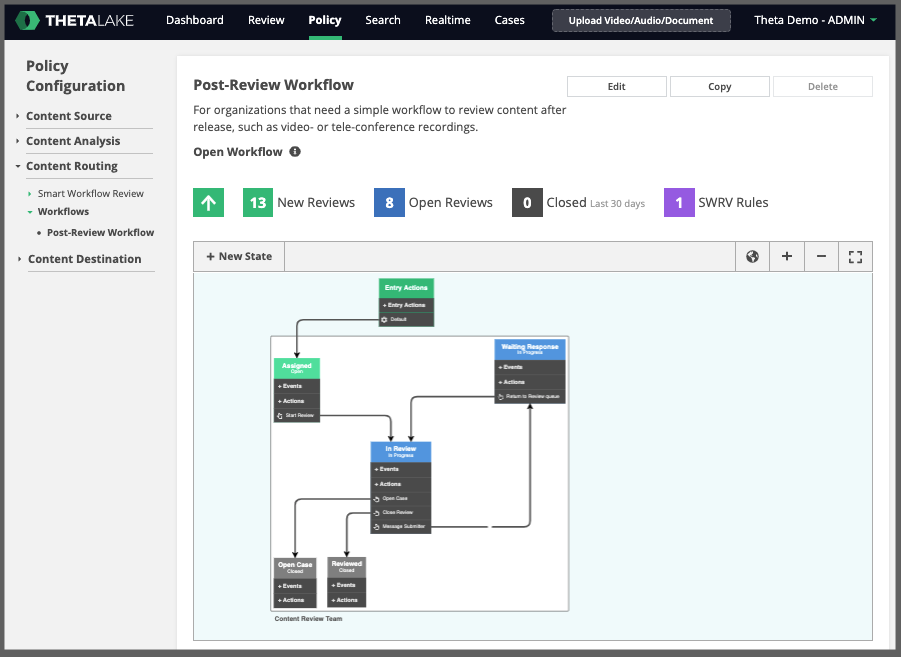Viewport: 901px width, 657px height.
Task: Collapse the Workflows tree item
Action: (x=30, y=212)
